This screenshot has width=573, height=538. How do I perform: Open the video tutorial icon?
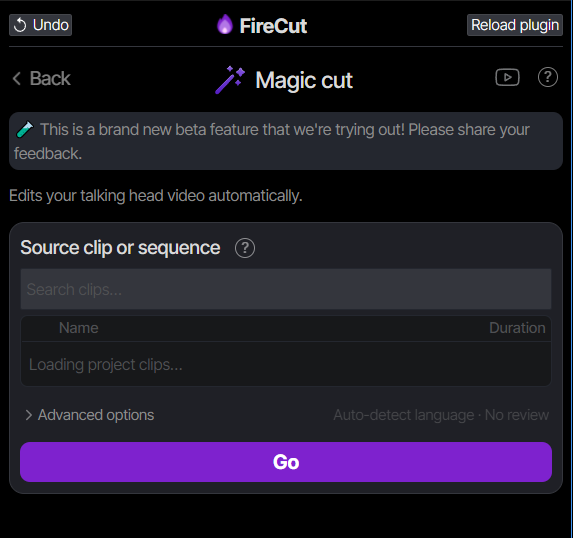pyautogui.click(x=507, y=77)
